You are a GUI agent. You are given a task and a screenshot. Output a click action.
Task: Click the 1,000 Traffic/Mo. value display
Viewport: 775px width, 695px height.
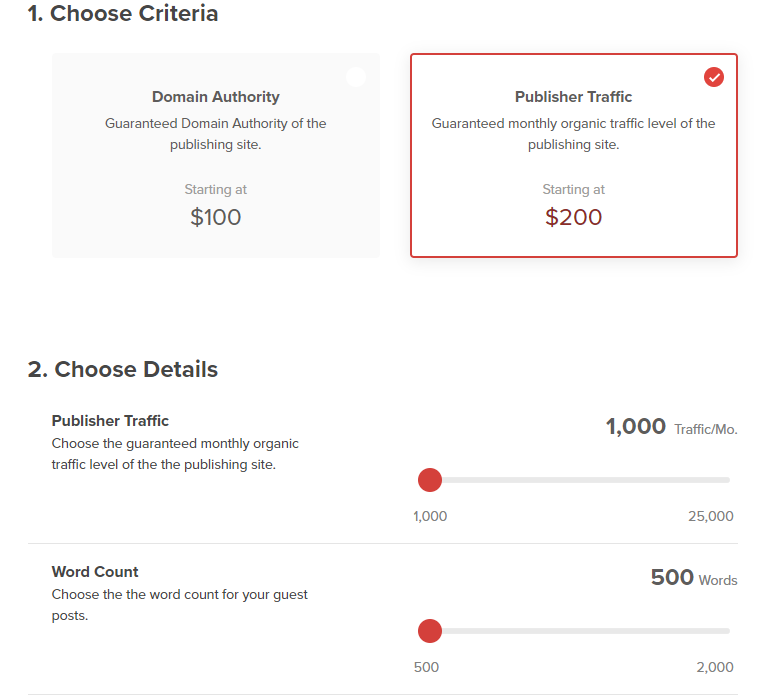tap(672, 427)
